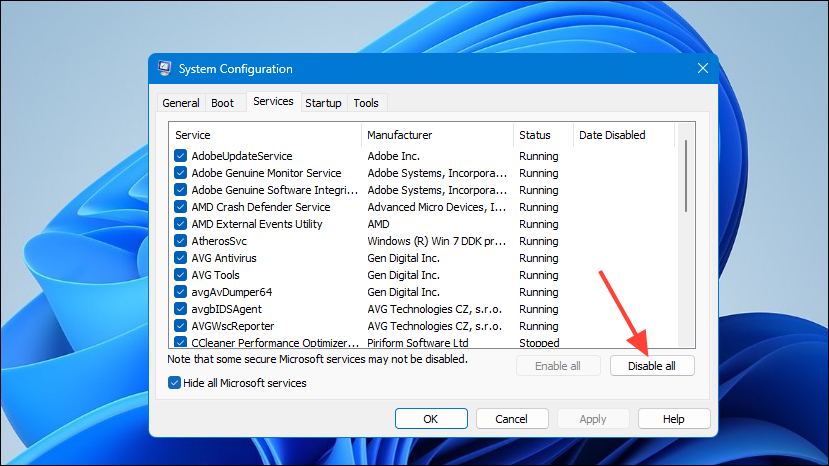Open Help for System Configuration
The width and height of the screenshot is (829, 466).
click(x=674, y=418)
